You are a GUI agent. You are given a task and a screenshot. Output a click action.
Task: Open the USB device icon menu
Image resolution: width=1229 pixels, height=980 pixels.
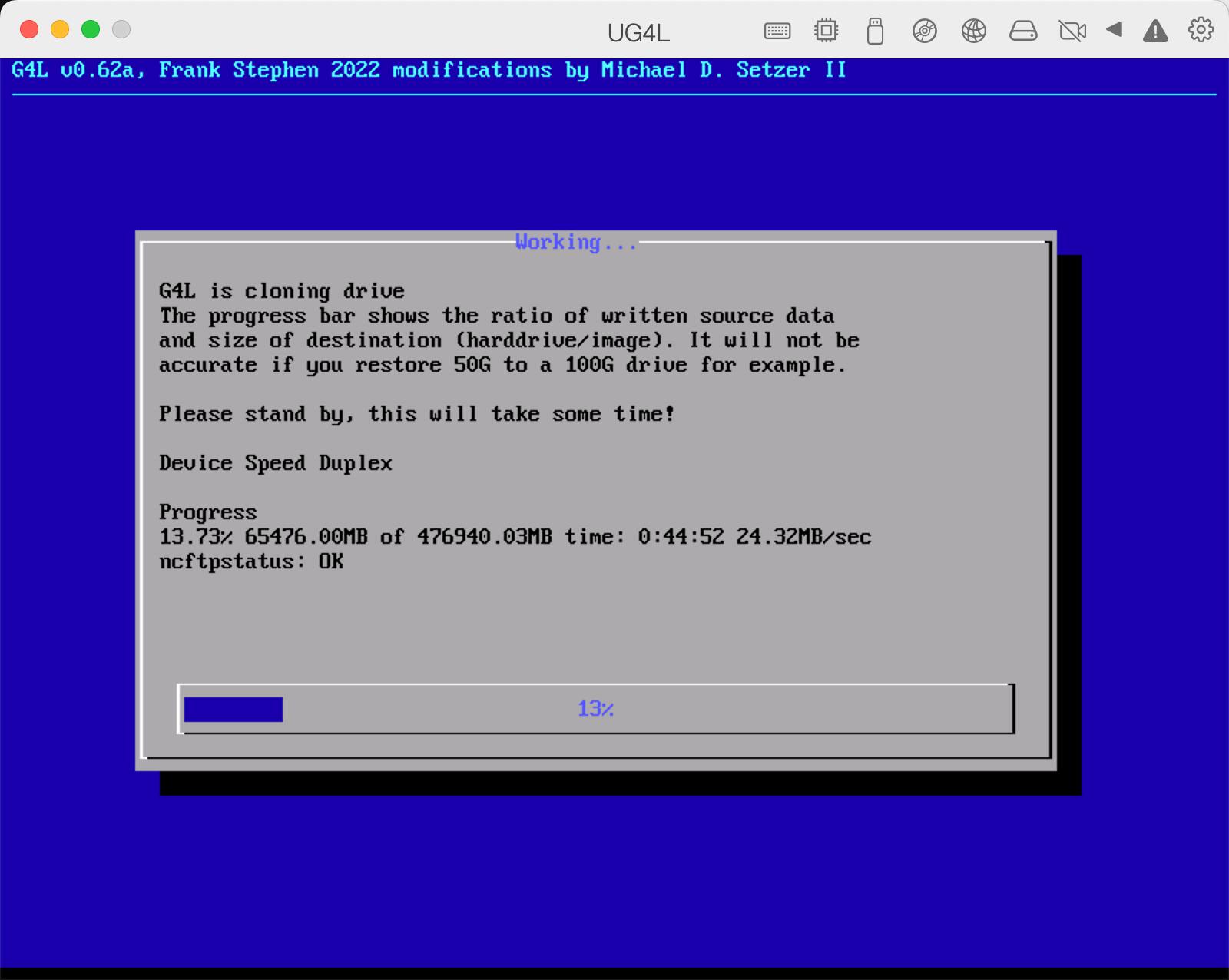tap(875, 31)
